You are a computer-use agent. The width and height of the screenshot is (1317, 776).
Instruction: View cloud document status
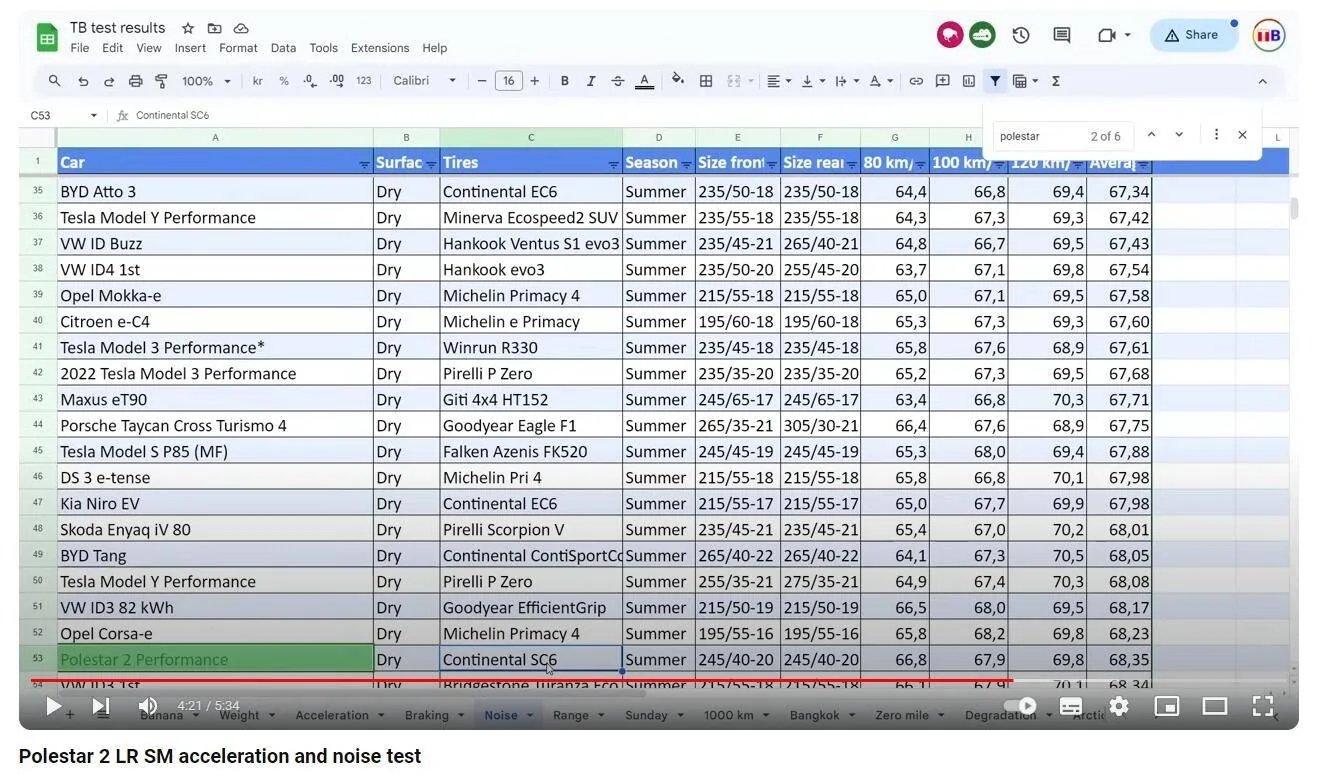(241, 28)
